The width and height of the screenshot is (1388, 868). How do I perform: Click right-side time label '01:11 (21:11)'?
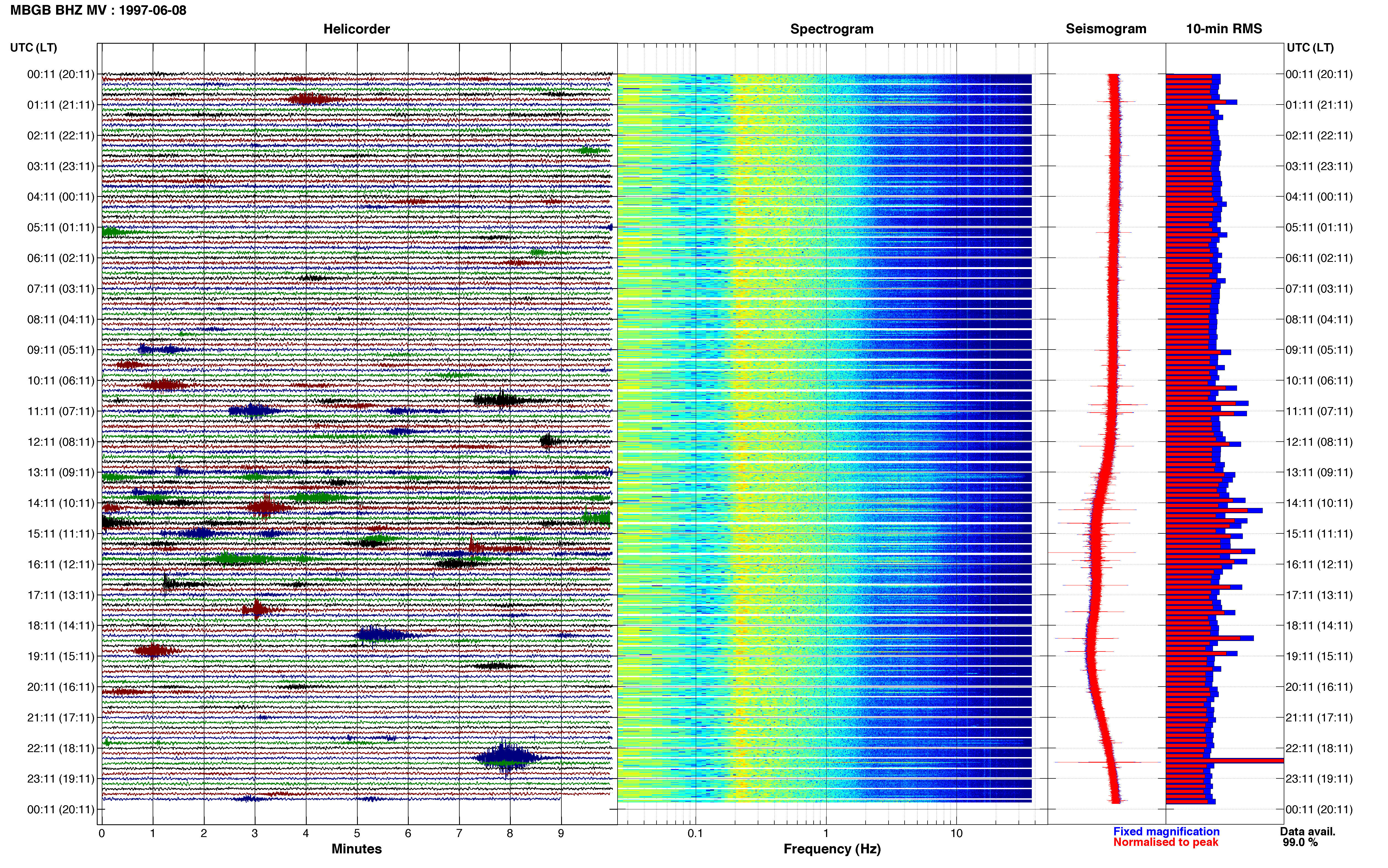point(1319,105)
